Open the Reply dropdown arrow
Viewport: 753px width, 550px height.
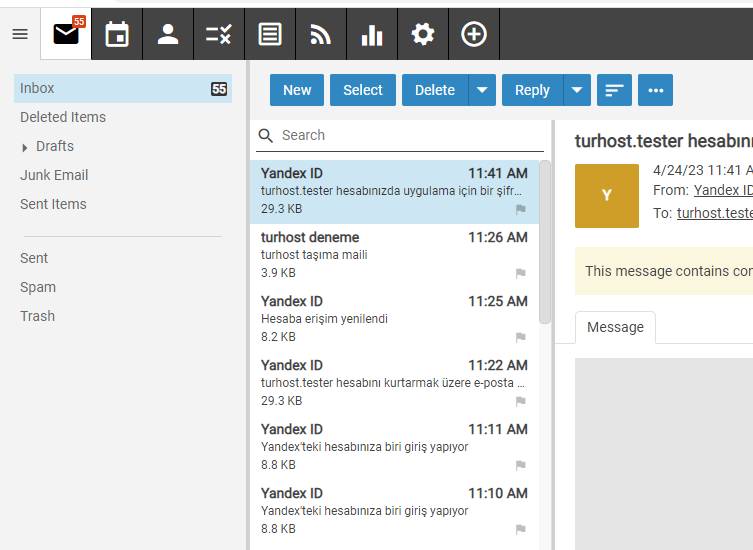click(x=577, y=90)
